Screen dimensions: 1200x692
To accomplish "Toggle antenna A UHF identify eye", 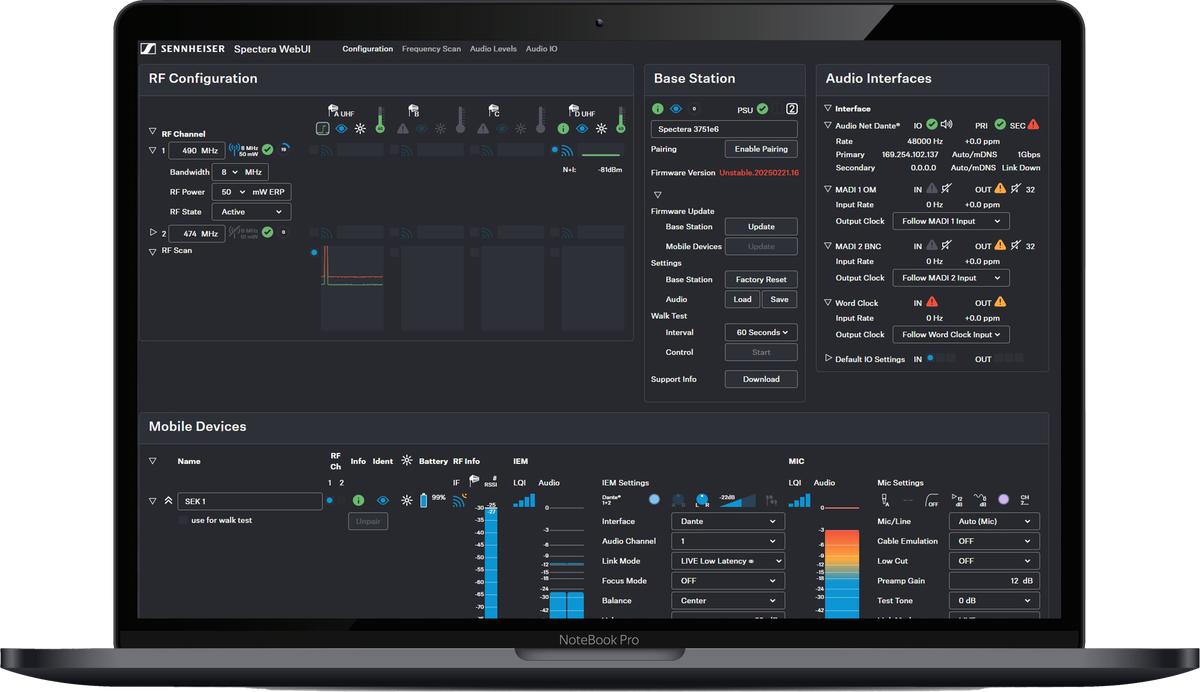I will 340,128.
